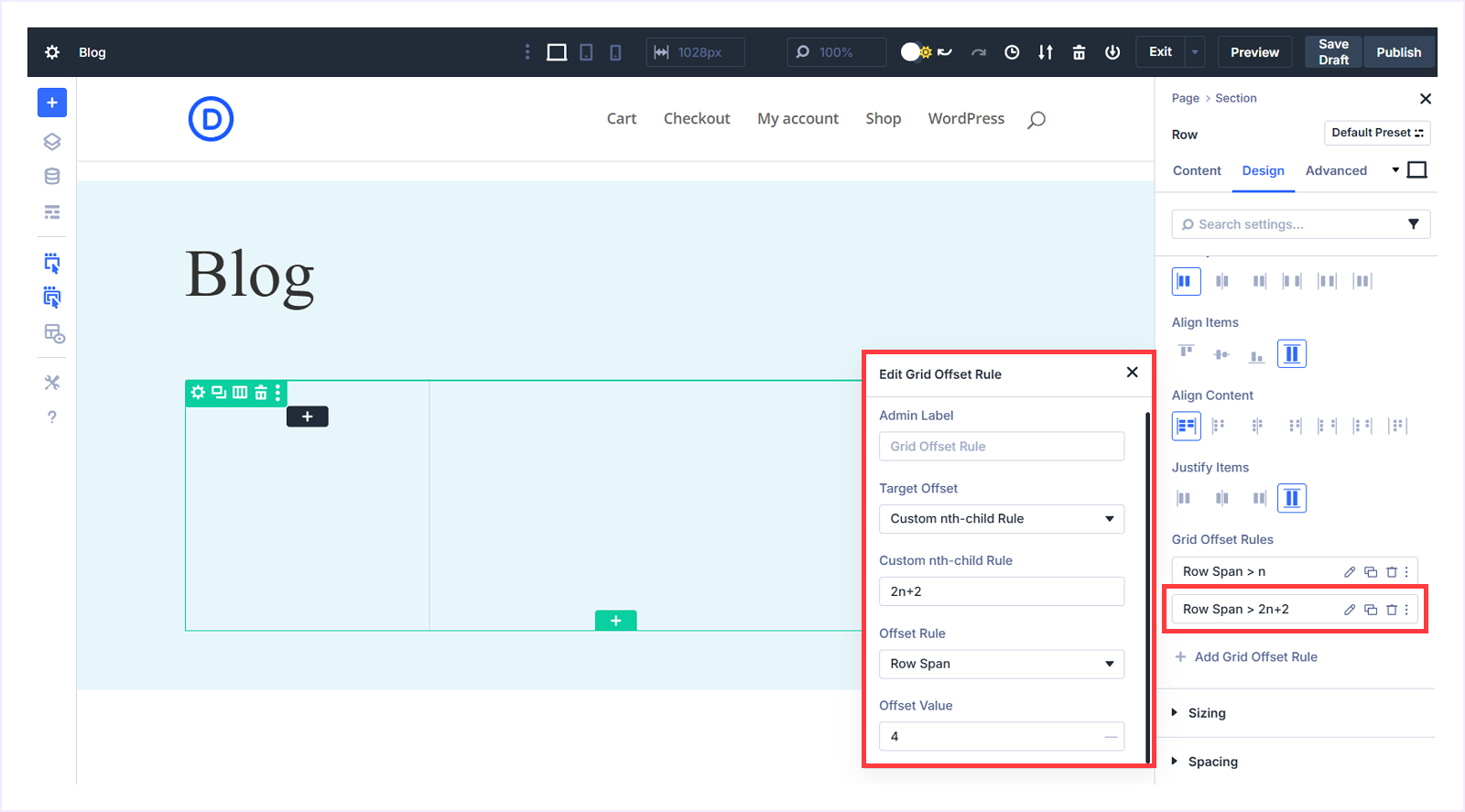This screenshot has height=812, width=1465.
Task: Click the Exit button
Action: 1160,52
